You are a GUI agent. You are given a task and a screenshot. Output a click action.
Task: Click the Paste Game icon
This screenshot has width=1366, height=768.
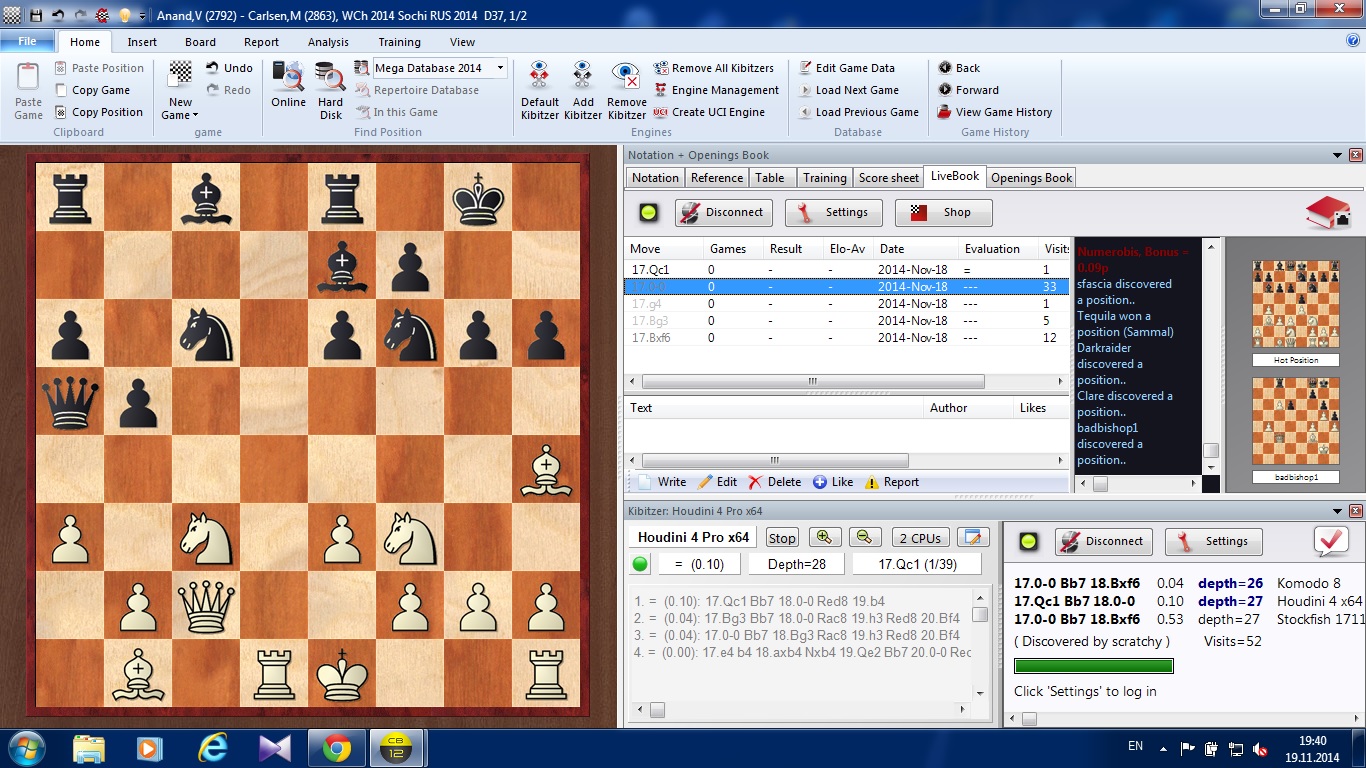(x=28, y=79)
